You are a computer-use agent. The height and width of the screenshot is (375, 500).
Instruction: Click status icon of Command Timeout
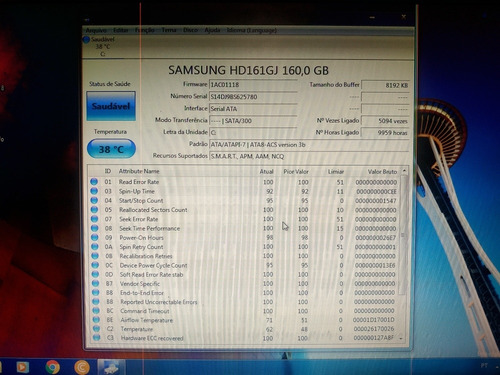pos(96,311)
